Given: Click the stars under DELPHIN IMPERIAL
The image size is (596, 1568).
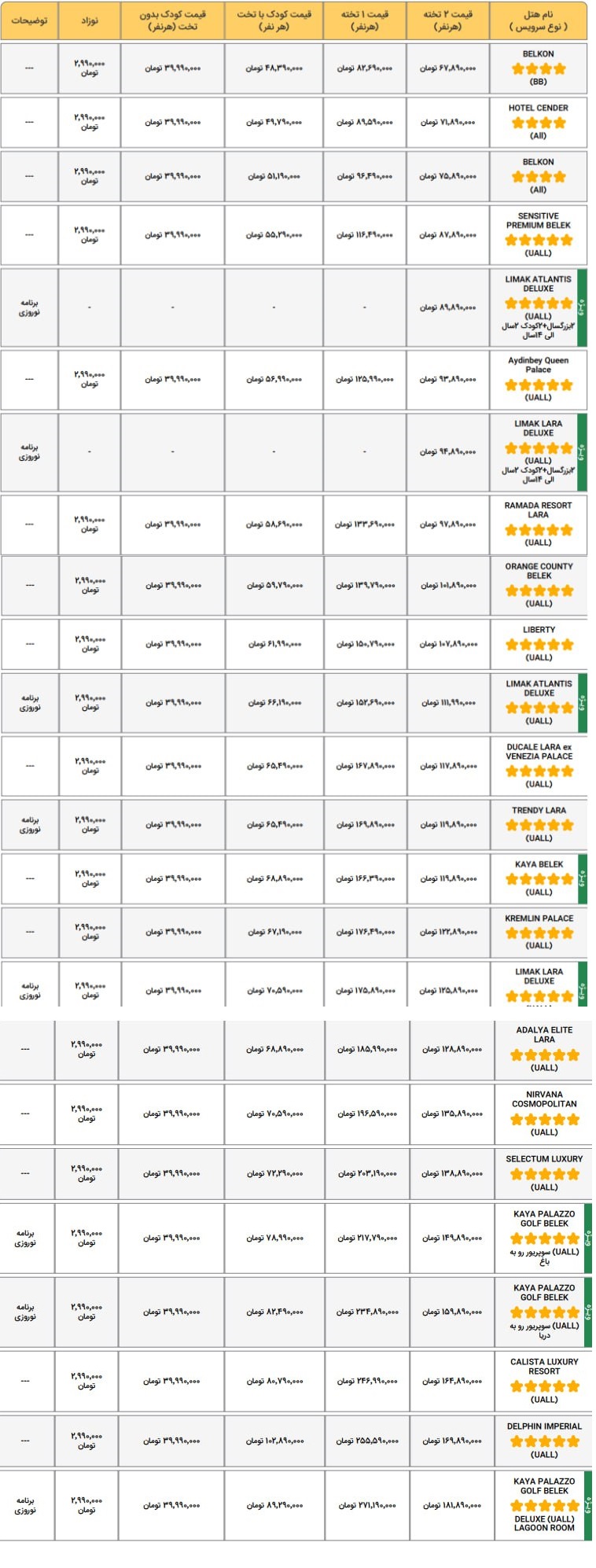Looking at the screenshot, I should (x=544, y=1441).
